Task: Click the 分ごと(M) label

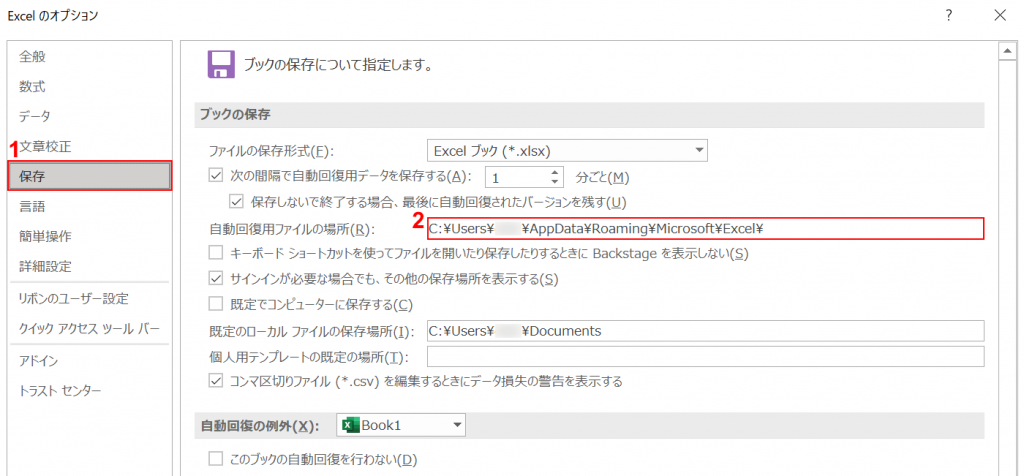Action: click(602, 177)
